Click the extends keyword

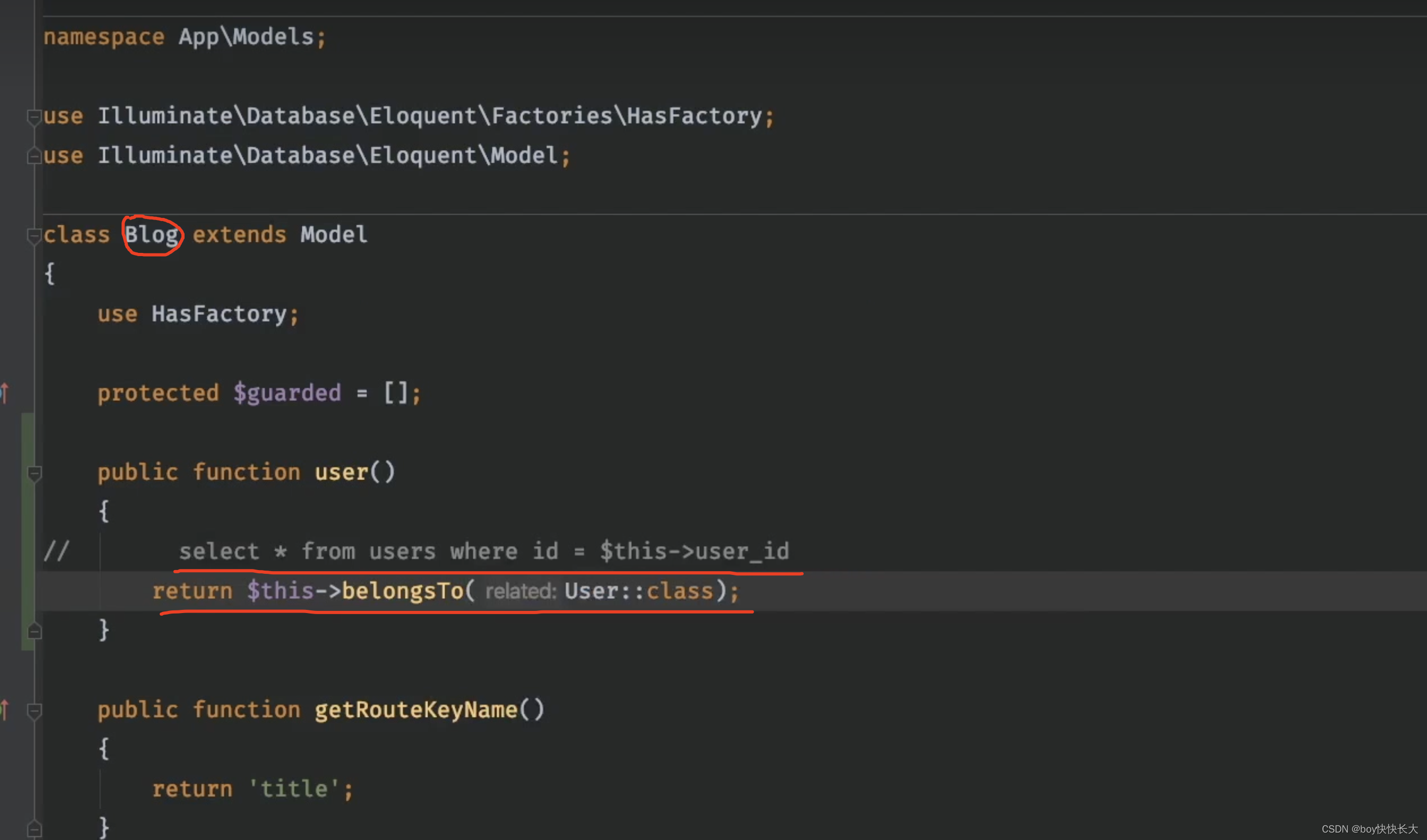pyautogui.click(x=240, y=235)
